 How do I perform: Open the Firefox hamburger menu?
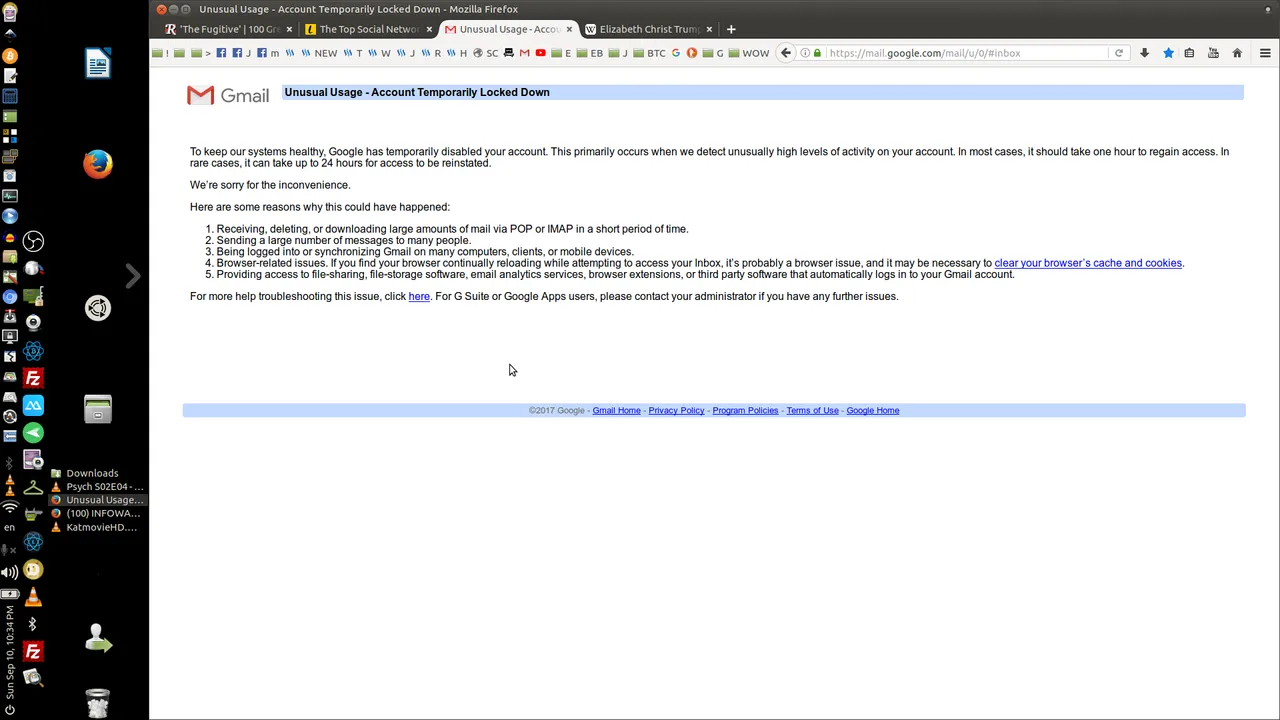[1265, 53]
